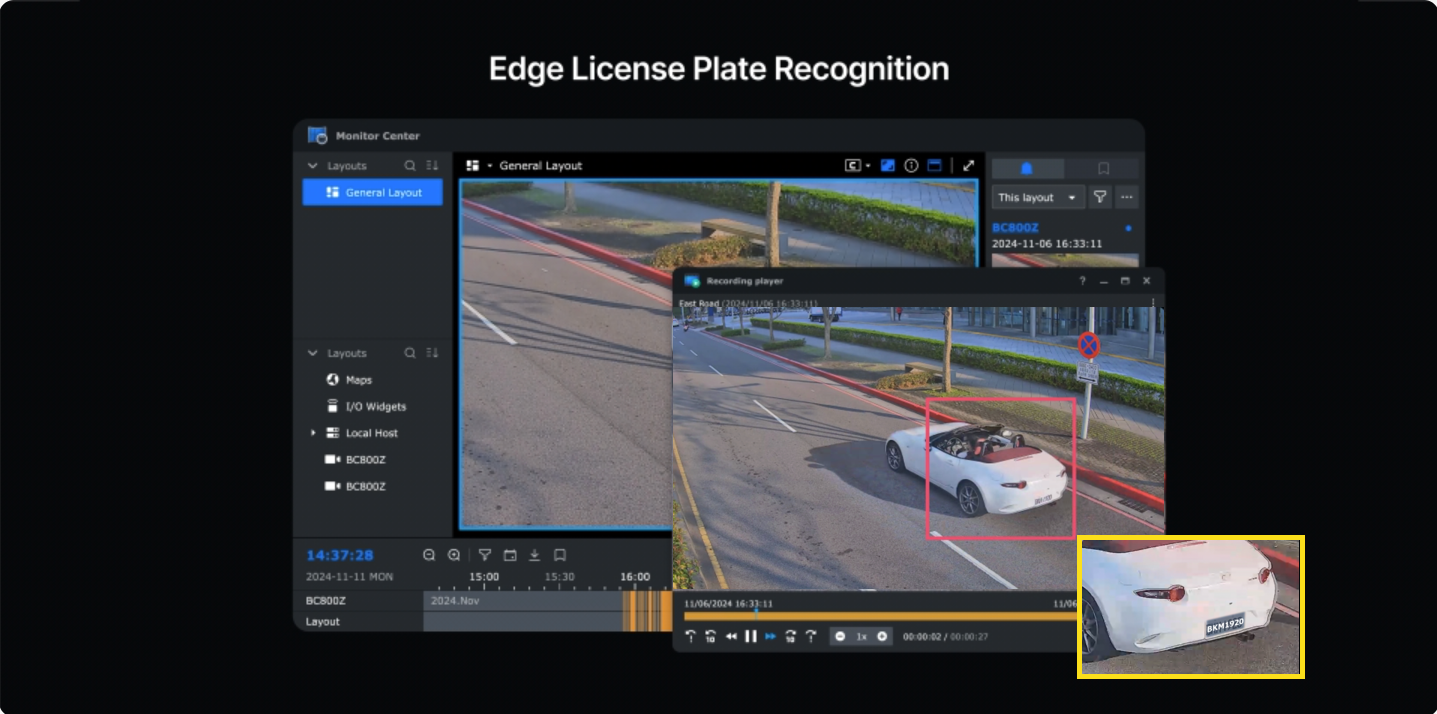Zoom in the timeline
Viewport: 1437px width, 714px height.
454,555
